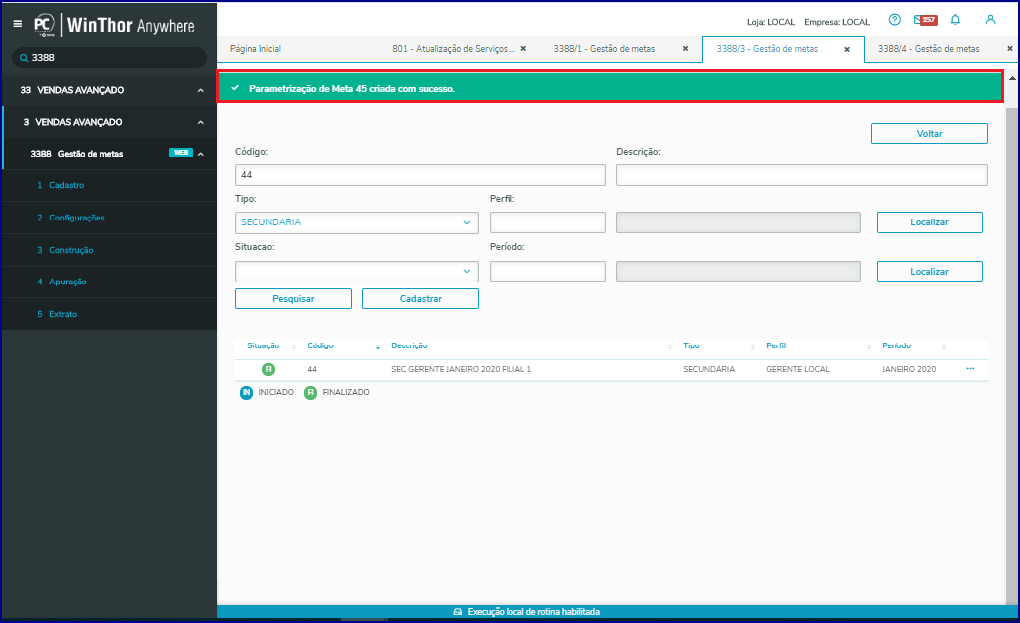Open the user profile icon
This screenshot has height=623, width=1020.
[x=990, y=20]
